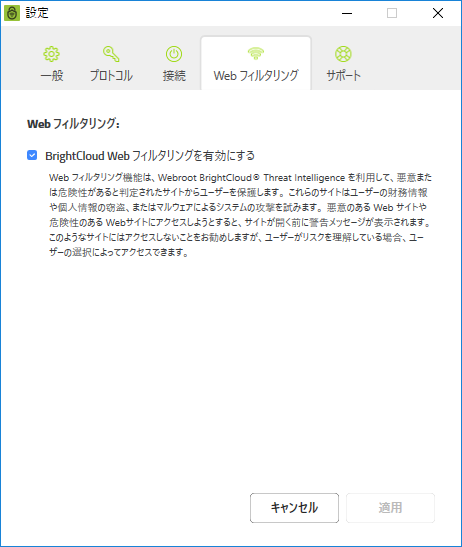Select the 接続 tab label

(174, 75)
